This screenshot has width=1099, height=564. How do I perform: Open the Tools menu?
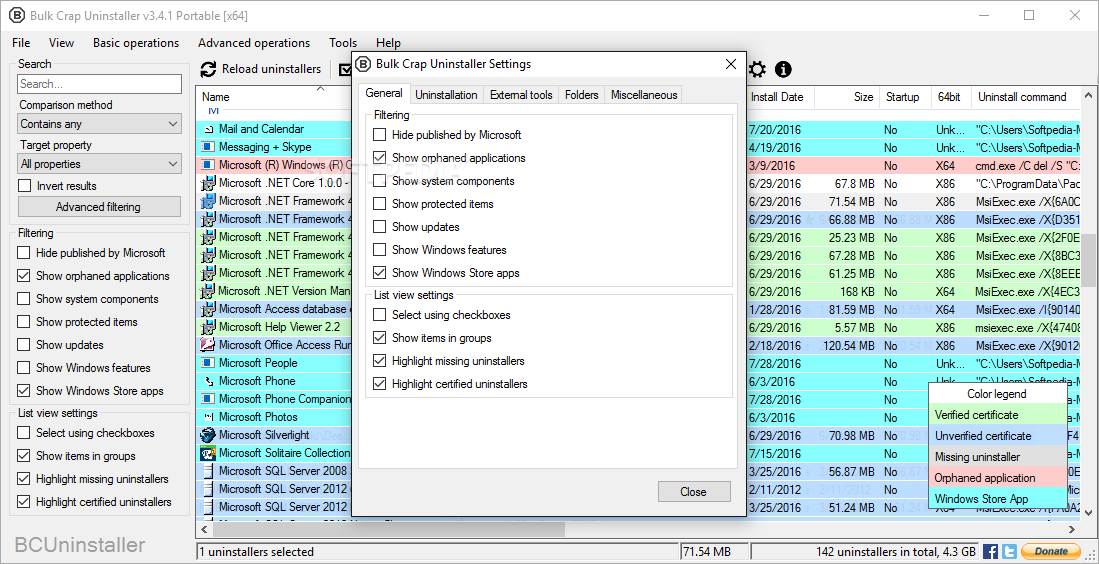click(343, 43)
